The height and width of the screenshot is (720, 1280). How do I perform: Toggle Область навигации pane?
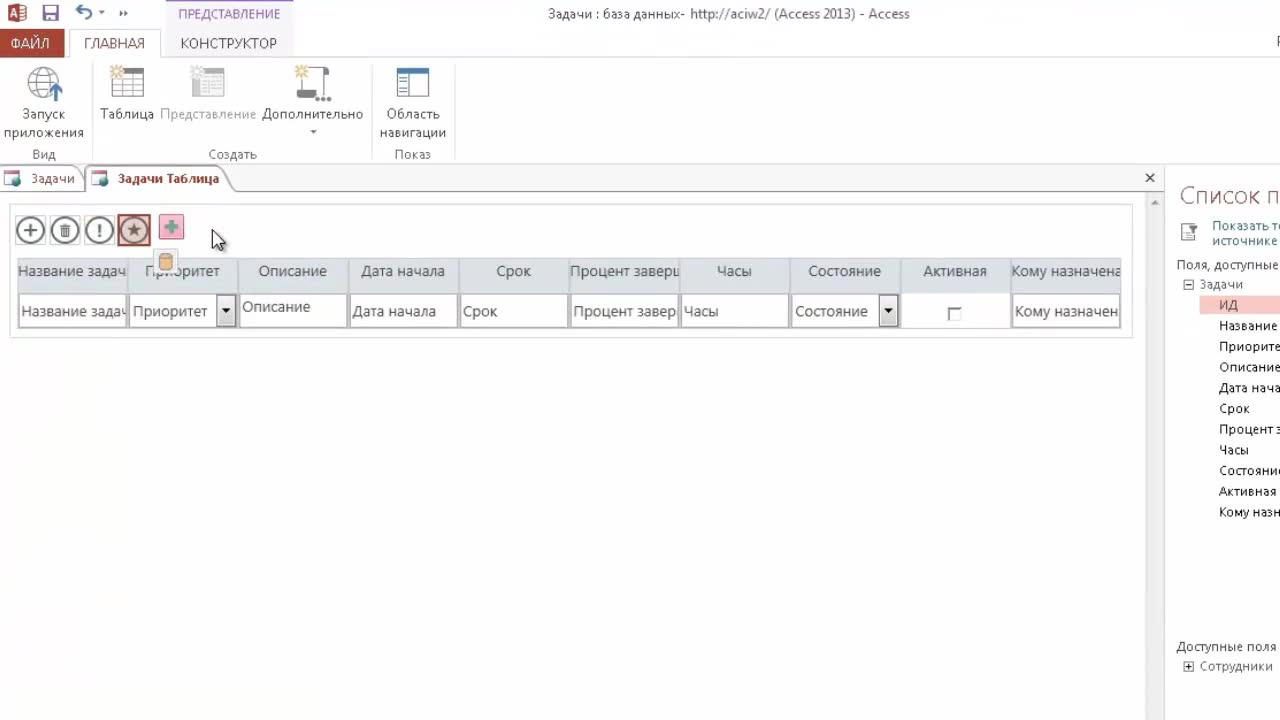[412, 103]
